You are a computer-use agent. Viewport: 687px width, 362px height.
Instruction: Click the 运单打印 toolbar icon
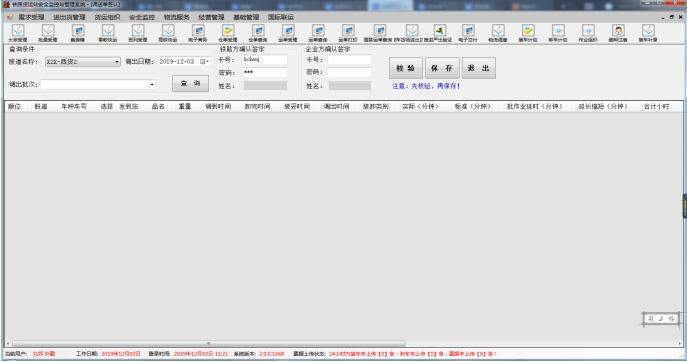tap(348, 33)
